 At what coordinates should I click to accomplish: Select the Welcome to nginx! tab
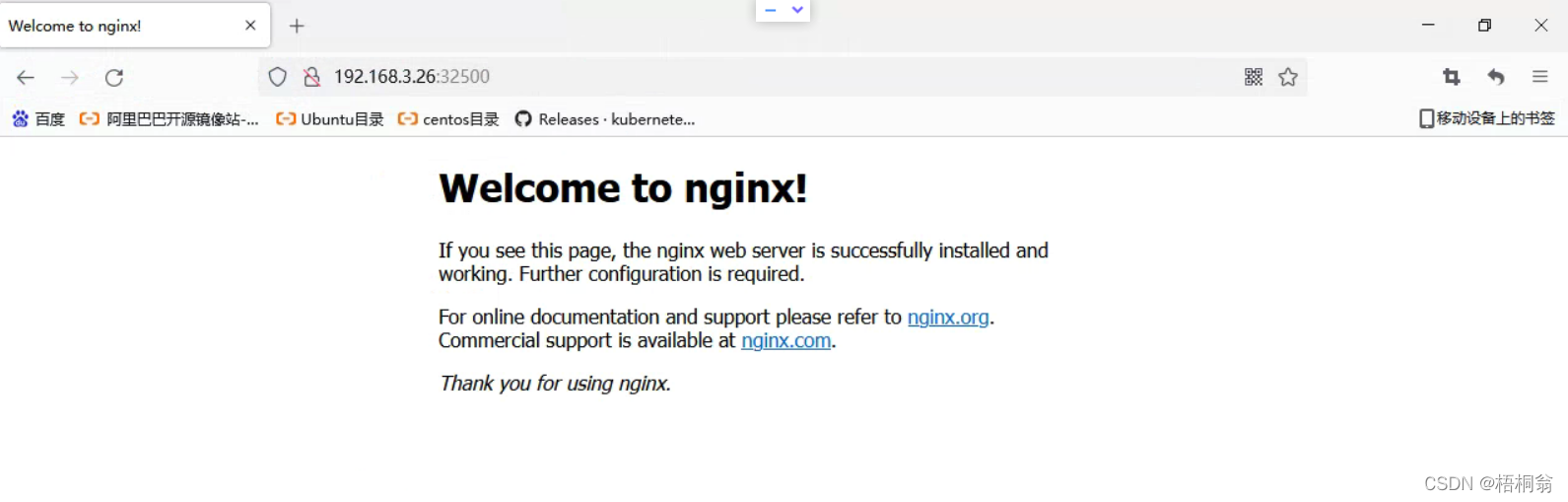135,26
